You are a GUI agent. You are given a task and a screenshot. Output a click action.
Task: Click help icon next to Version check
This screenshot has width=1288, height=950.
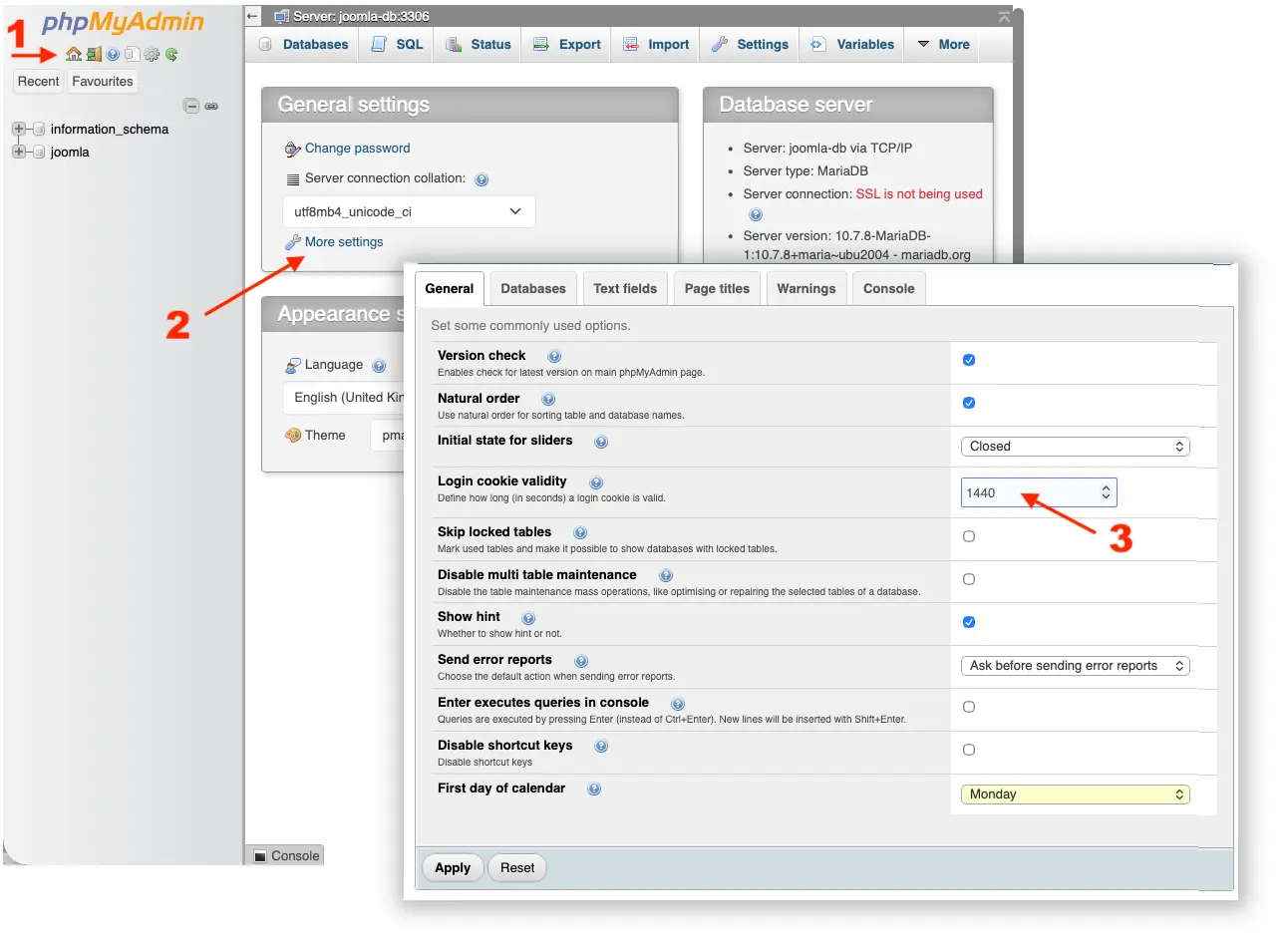click(554, 356)
